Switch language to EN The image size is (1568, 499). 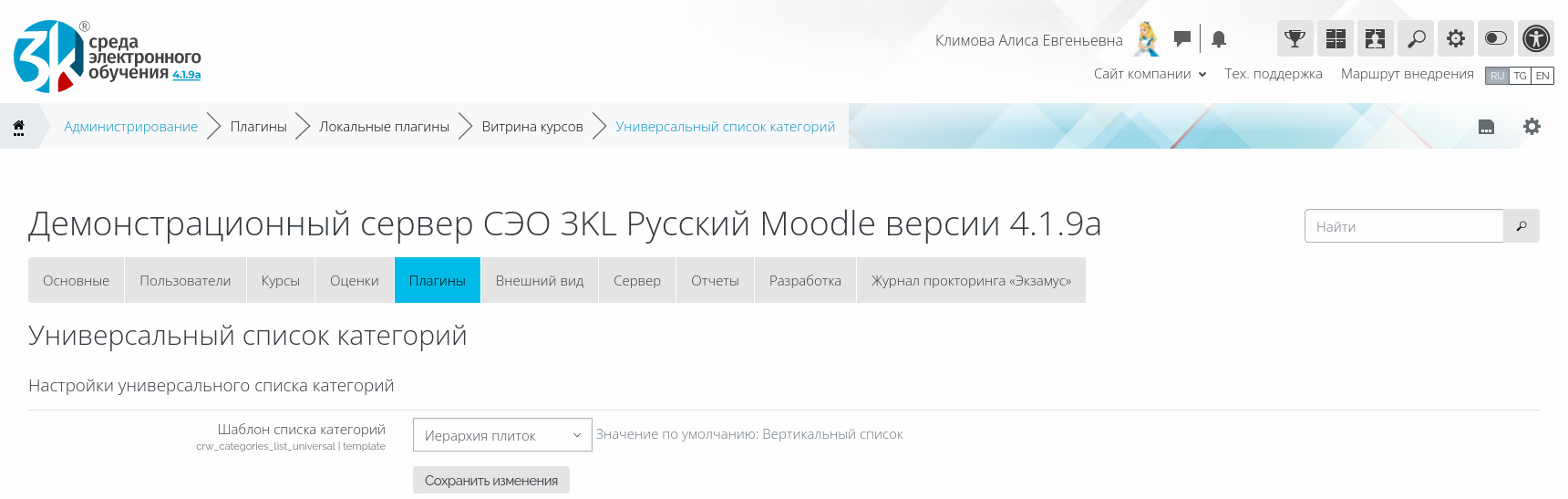1542,76
